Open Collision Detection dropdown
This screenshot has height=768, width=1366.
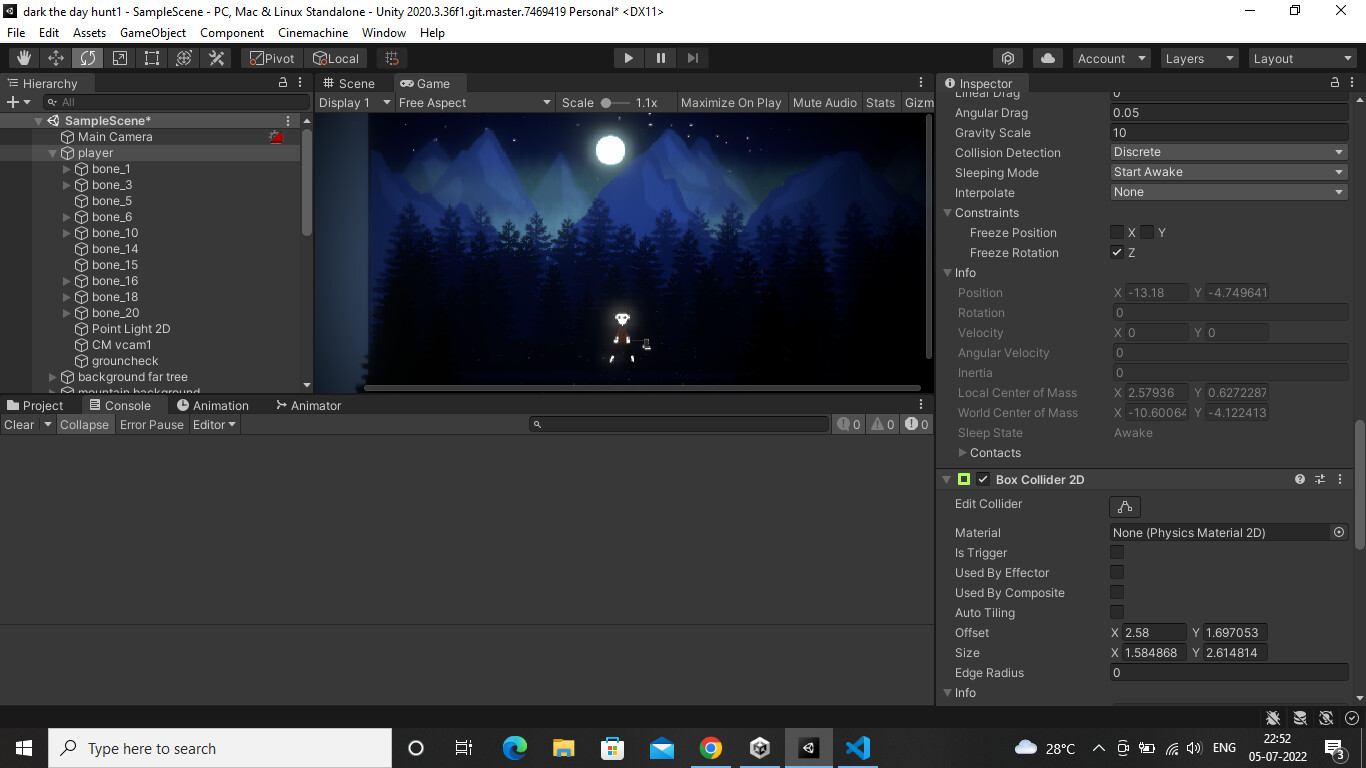click(1229, 152)
